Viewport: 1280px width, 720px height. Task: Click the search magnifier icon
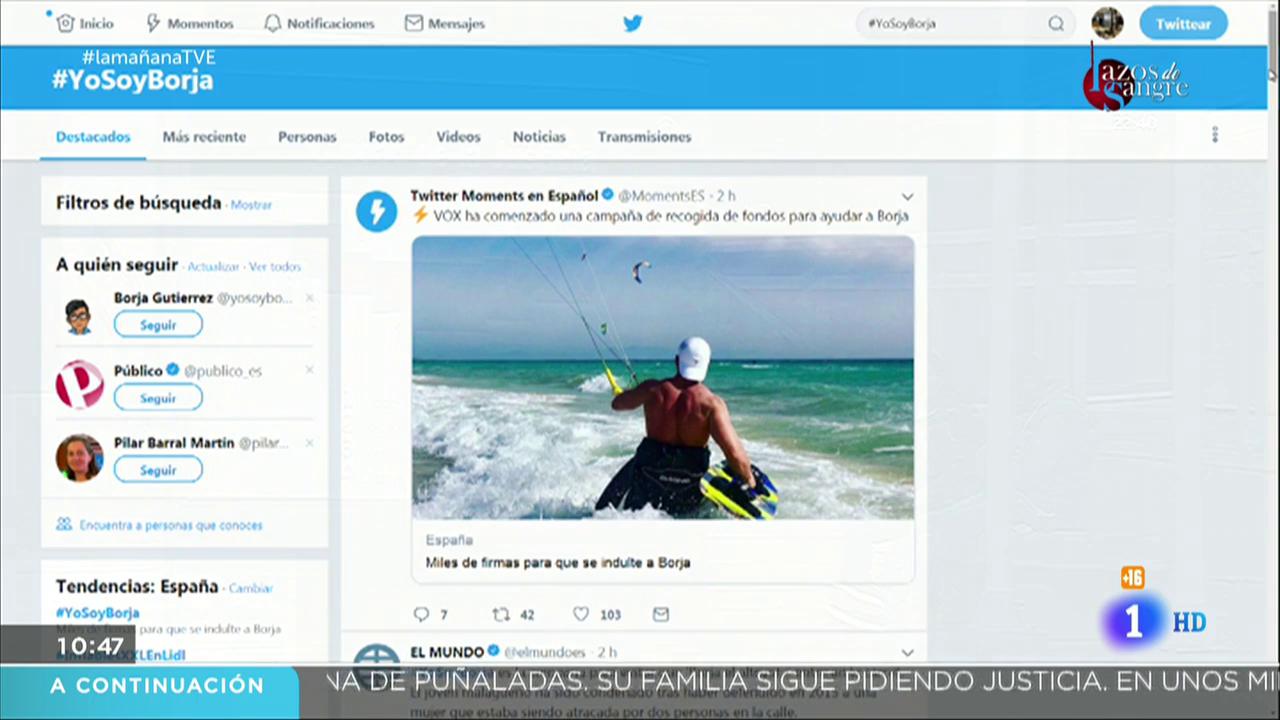1056,24
